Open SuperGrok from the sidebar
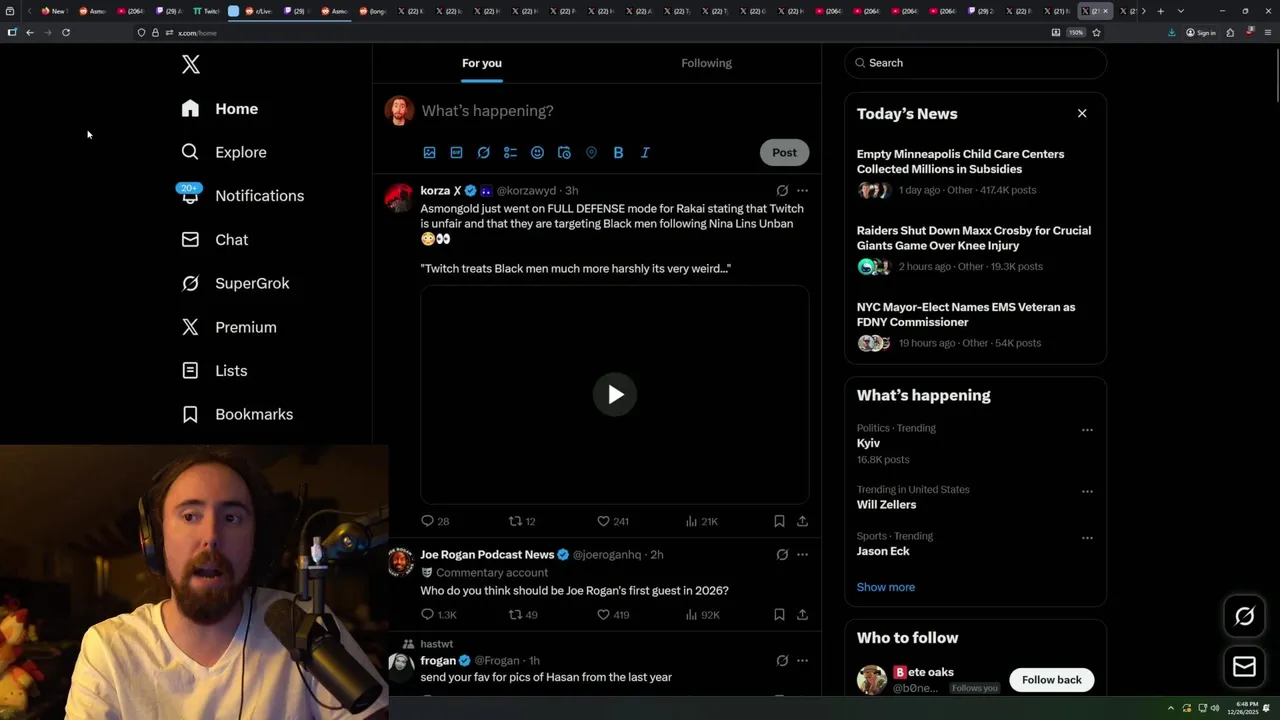1280x720 pixels. pyautogui.click(x=235, y=283)
